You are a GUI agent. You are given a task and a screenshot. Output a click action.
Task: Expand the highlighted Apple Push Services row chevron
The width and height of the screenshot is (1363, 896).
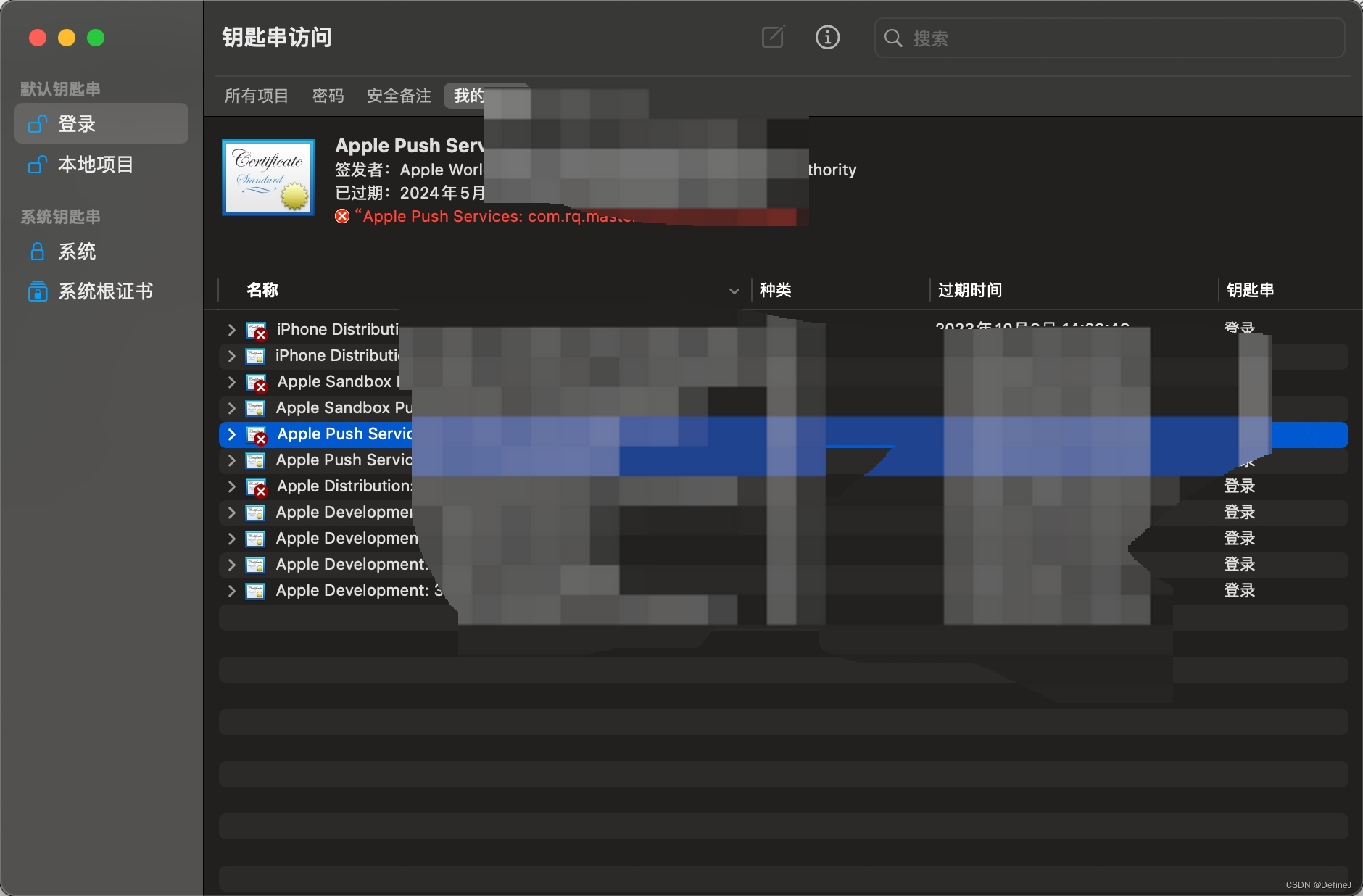231,434
